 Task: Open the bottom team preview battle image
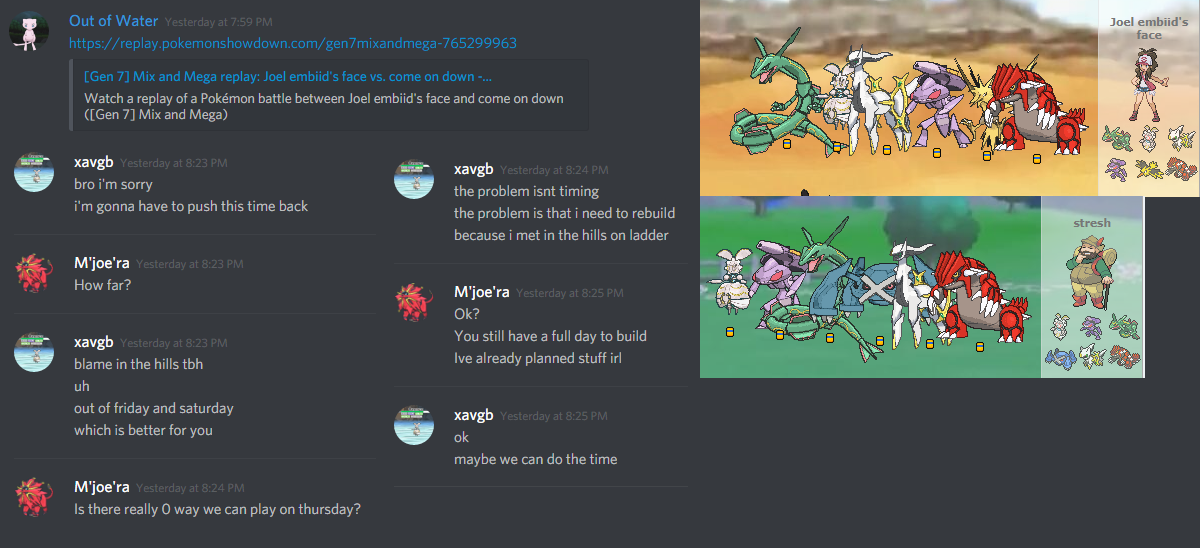coord(922,287)
